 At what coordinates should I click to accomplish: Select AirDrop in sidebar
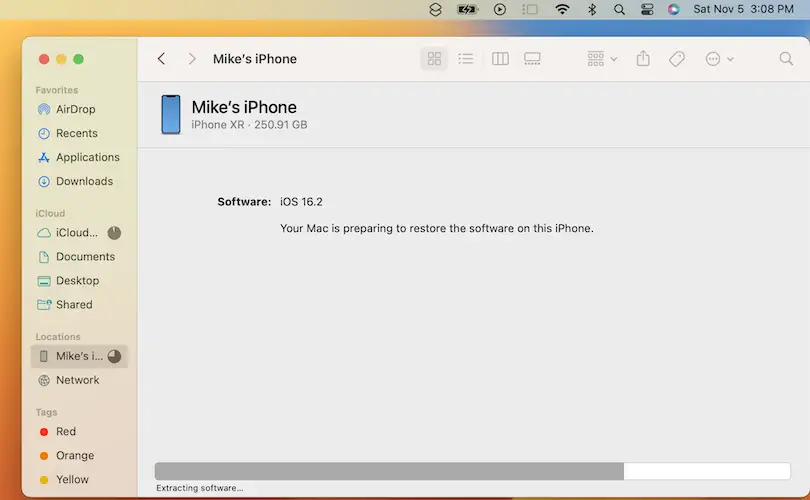[76, 109]
